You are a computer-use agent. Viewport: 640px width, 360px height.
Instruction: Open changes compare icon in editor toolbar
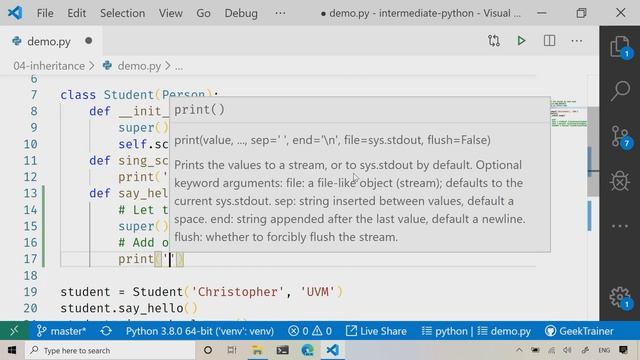[x=493, y=41]
